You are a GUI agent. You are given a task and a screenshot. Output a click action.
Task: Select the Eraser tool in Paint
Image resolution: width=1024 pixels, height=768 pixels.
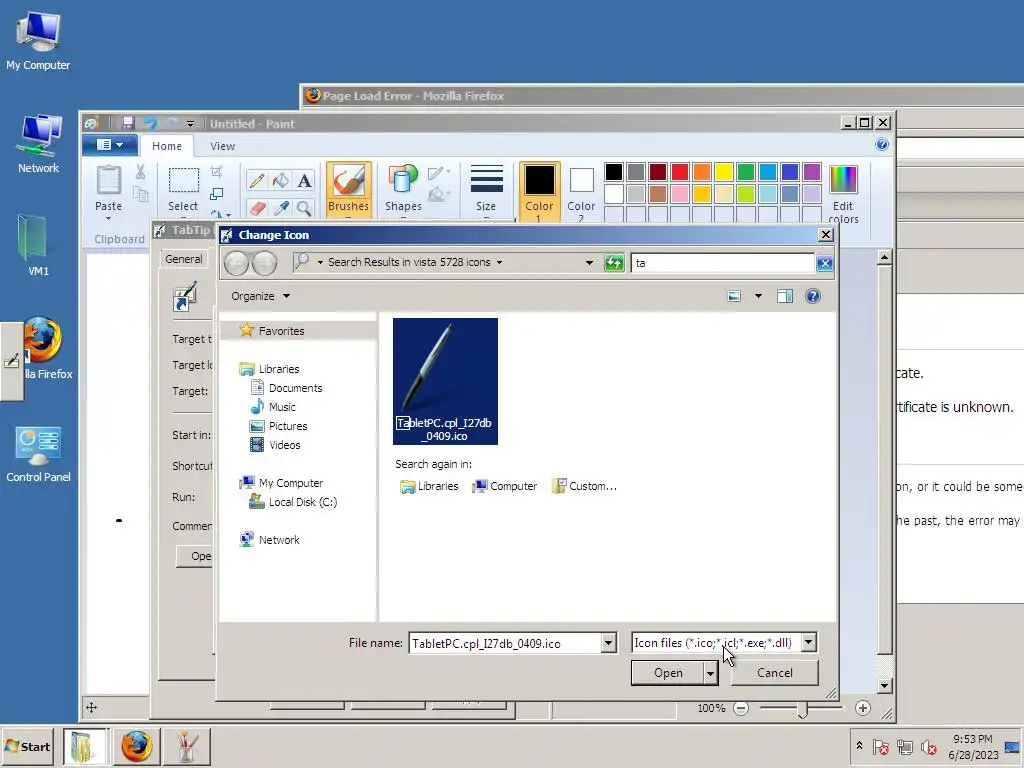257,208
